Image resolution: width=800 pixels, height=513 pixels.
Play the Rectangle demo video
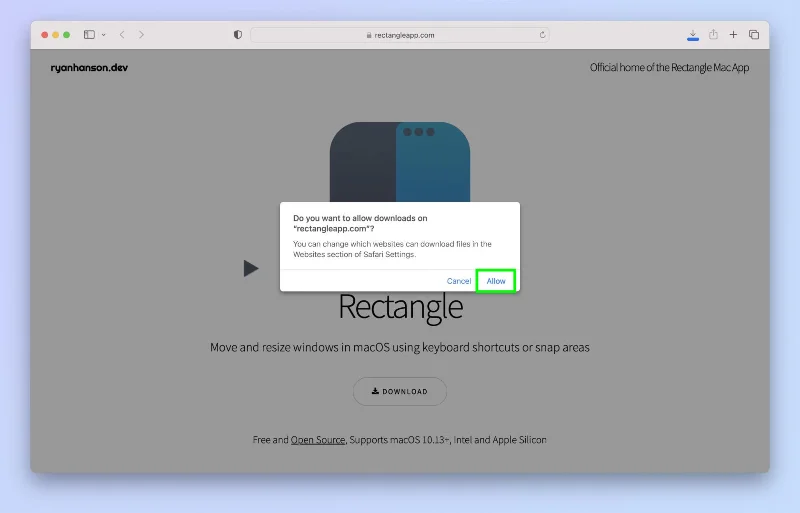[251, 268]
